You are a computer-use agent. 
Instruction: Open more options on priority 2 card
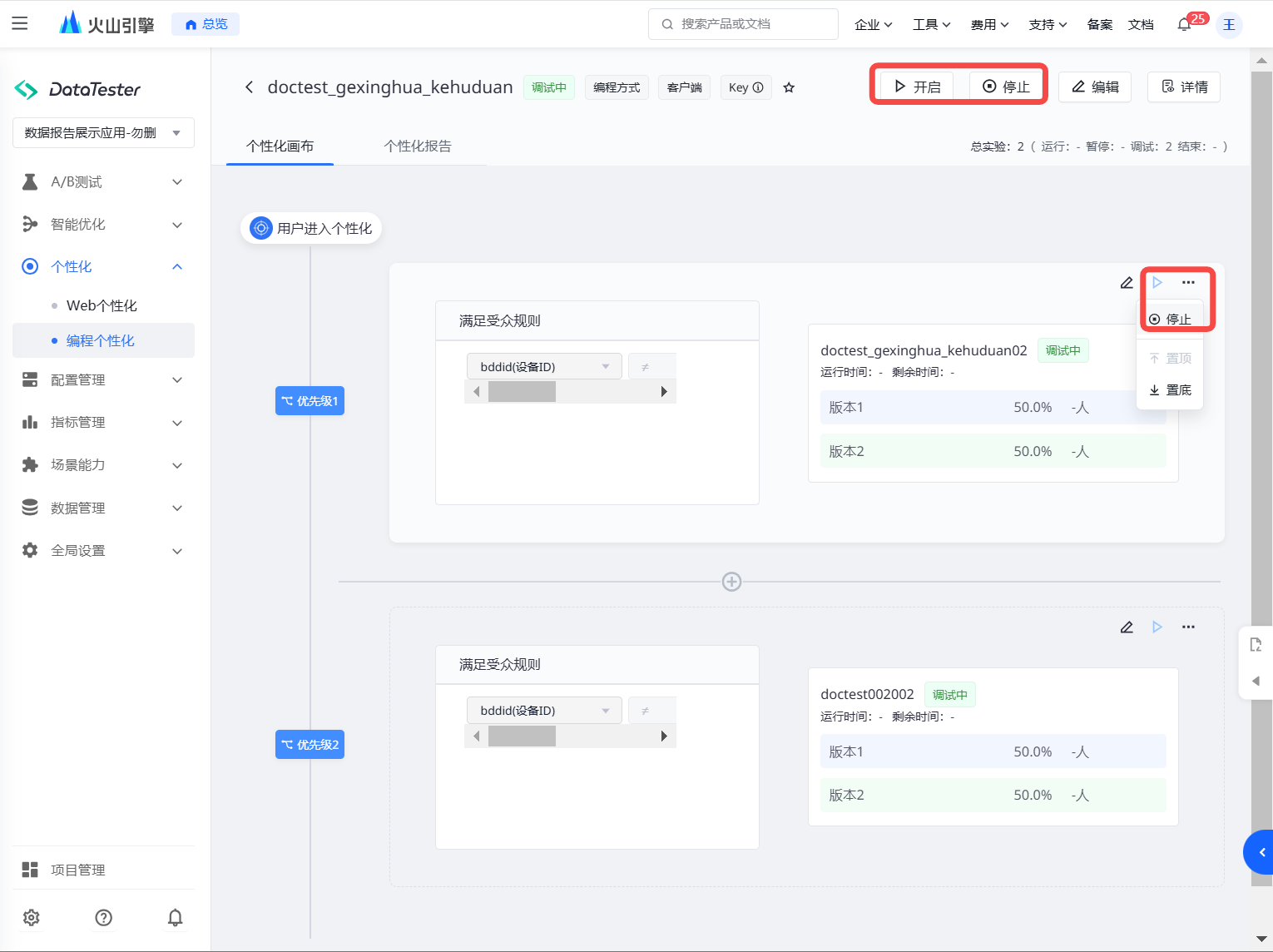pos(1188,627)
